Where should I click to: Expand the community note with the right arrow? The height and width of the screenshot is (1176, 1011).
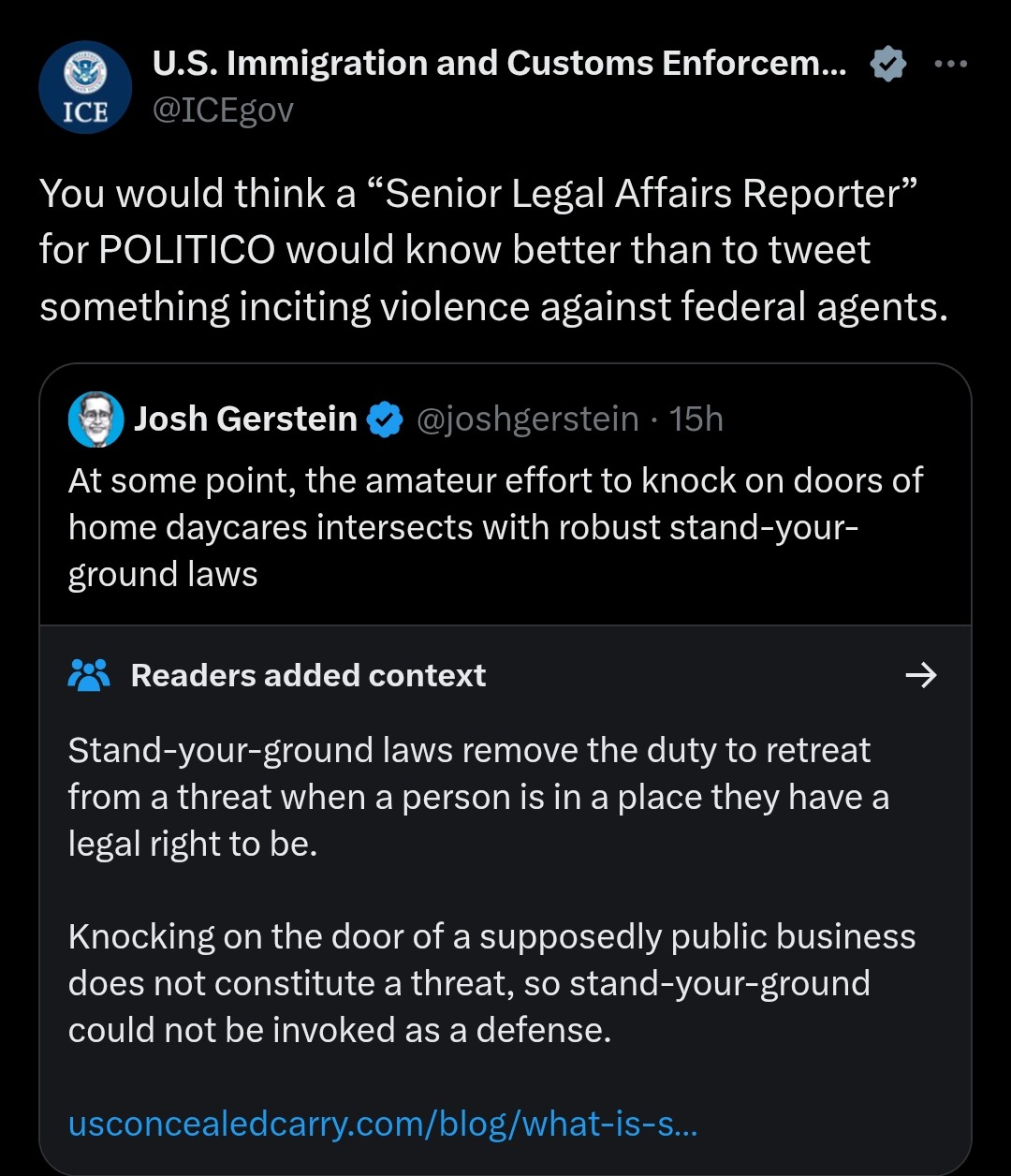tap(922, 675)
